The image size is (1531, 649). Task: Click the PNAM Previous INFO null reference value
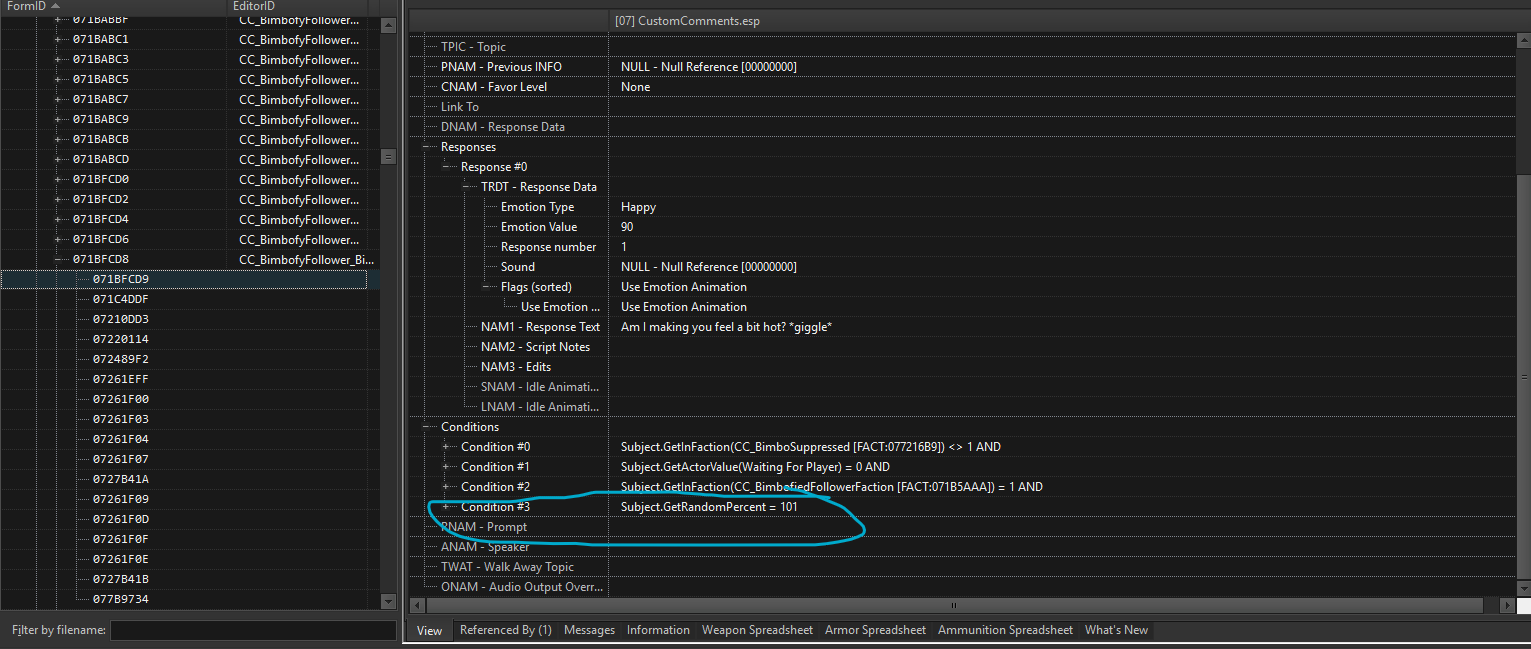[708, 67]
